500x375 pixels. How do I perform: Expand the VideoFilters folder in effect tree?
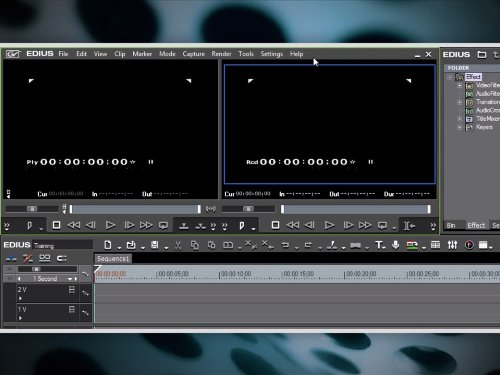tap(460, 85)
